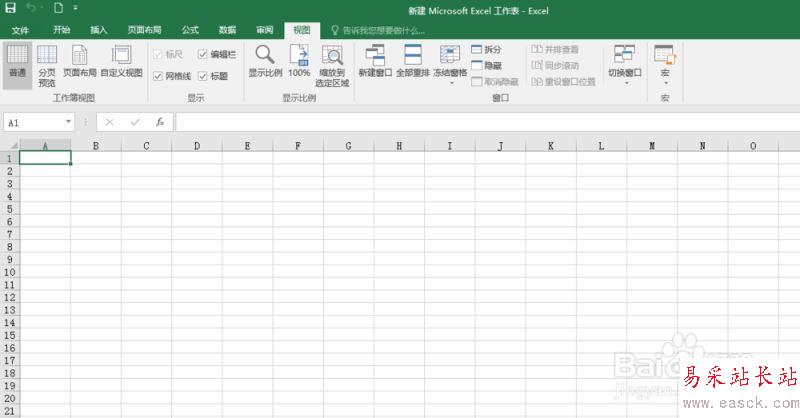Viewport: 800px width, 418px height.
Task: Click the Name Box showing A1
Action: [x=34, y=122]
